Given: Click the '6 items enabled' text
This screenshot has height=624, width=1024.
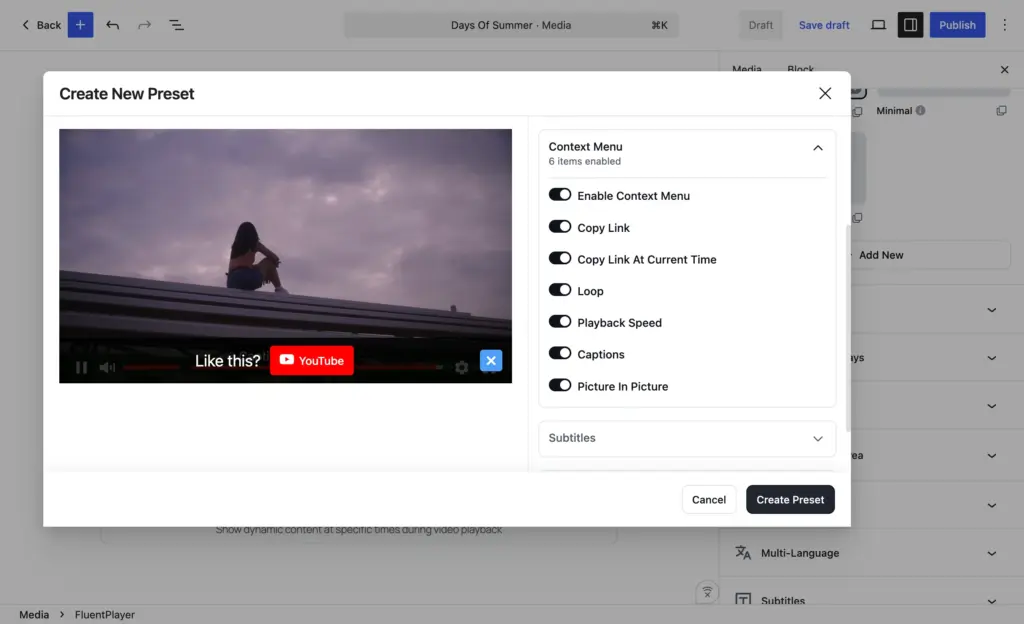Looking at the screenshot, I should click(584, 161).
